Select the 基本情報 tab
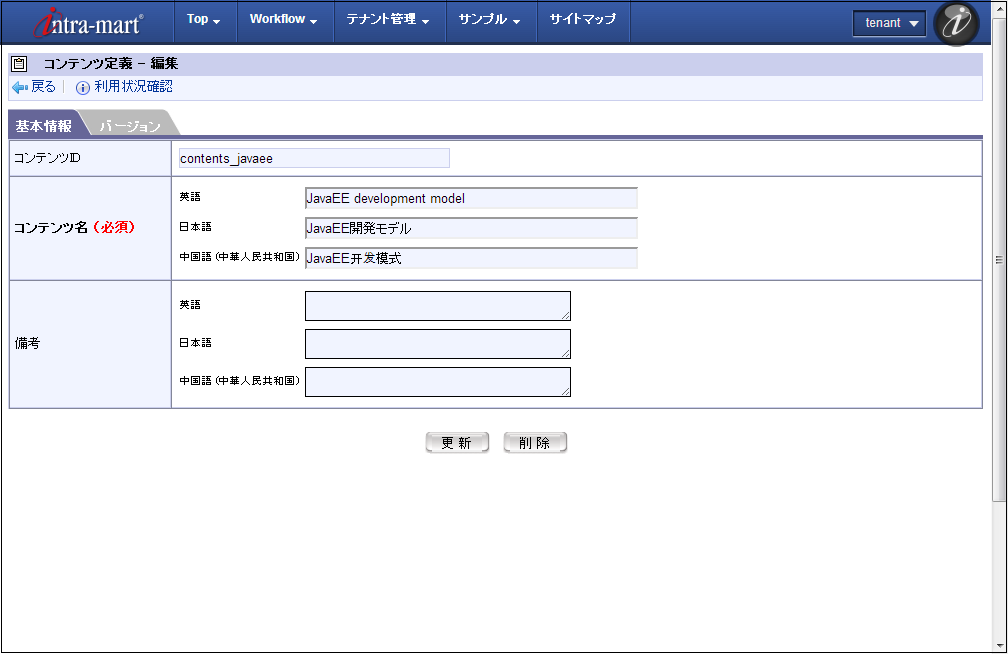 43,126
